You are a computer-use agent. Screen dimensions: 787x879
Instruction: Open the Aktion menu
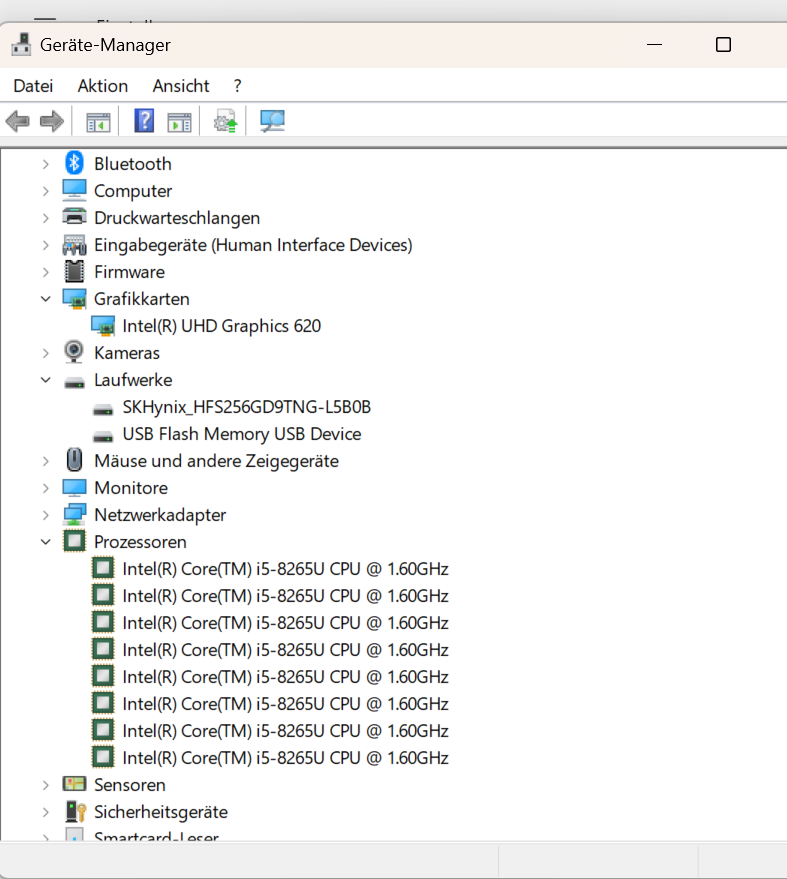pyautogui.click(x=103, y=86)
